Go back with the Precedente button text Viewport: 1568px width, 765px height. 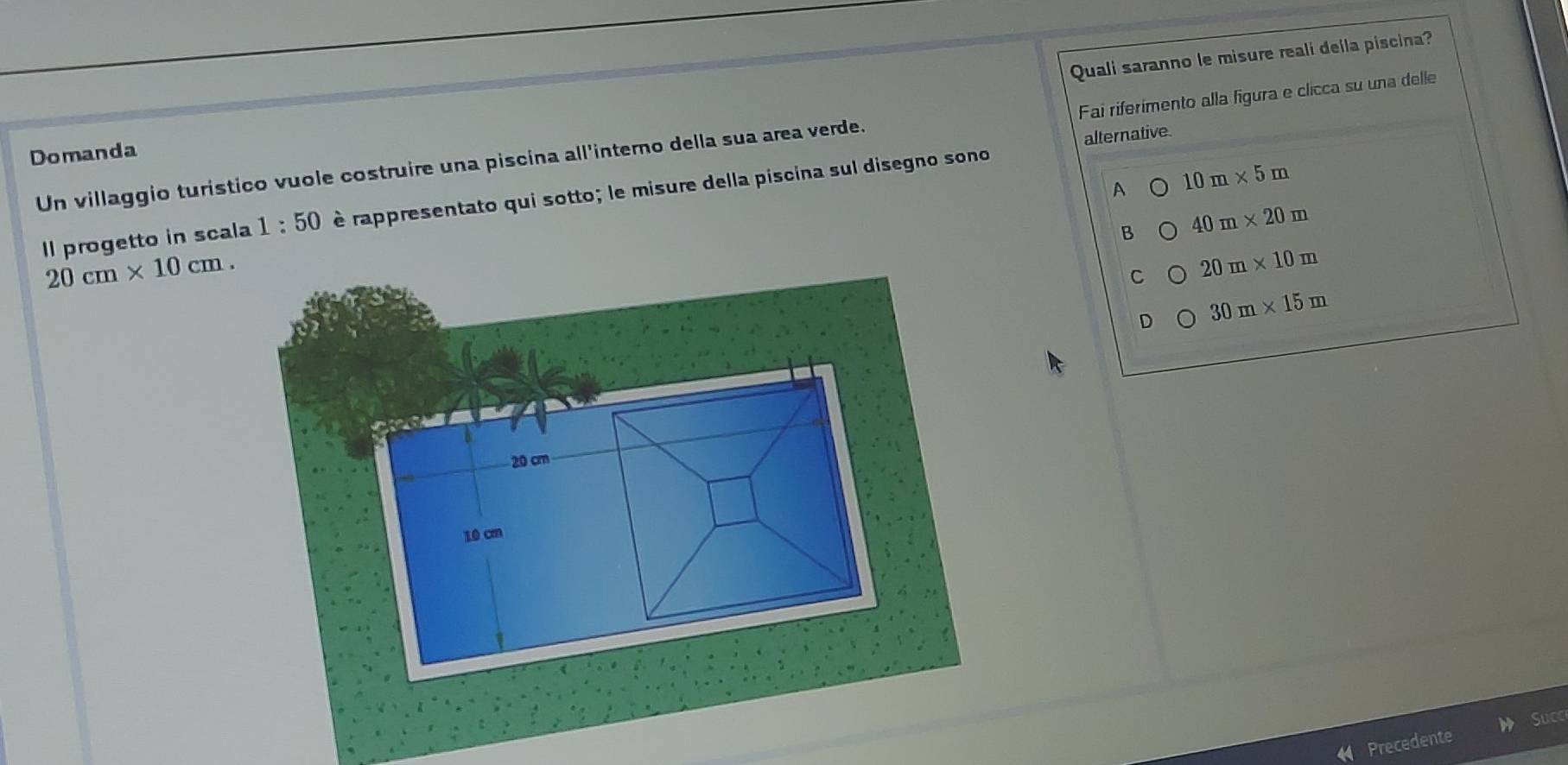tap(1409, 742)
